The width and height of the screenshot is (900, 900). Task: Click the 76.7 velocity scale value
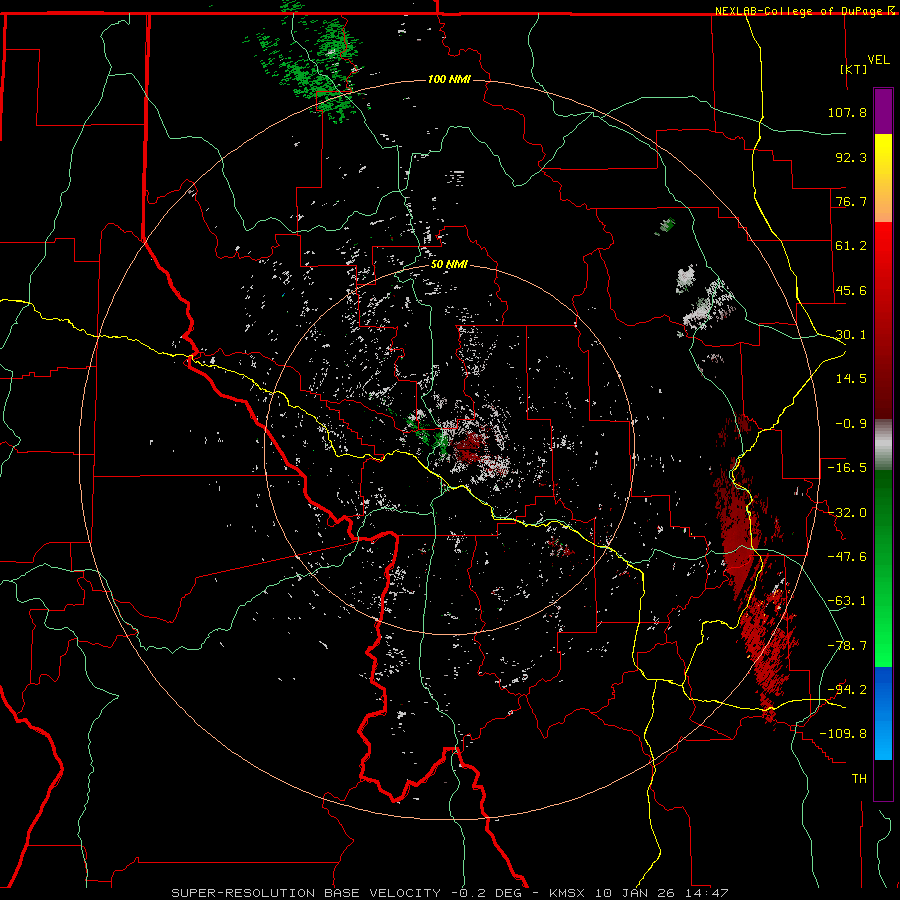pos(851,201)
